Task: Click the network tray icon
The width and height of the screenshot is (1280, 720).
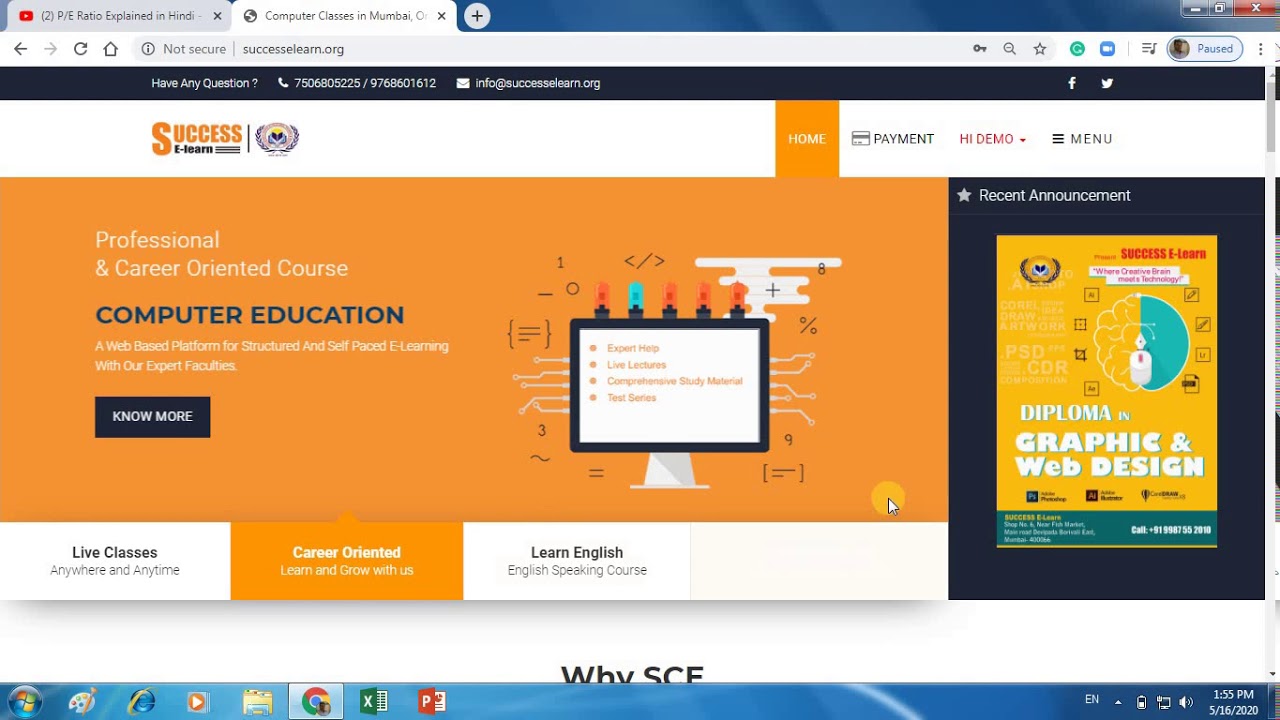Action: [1164, 702]
